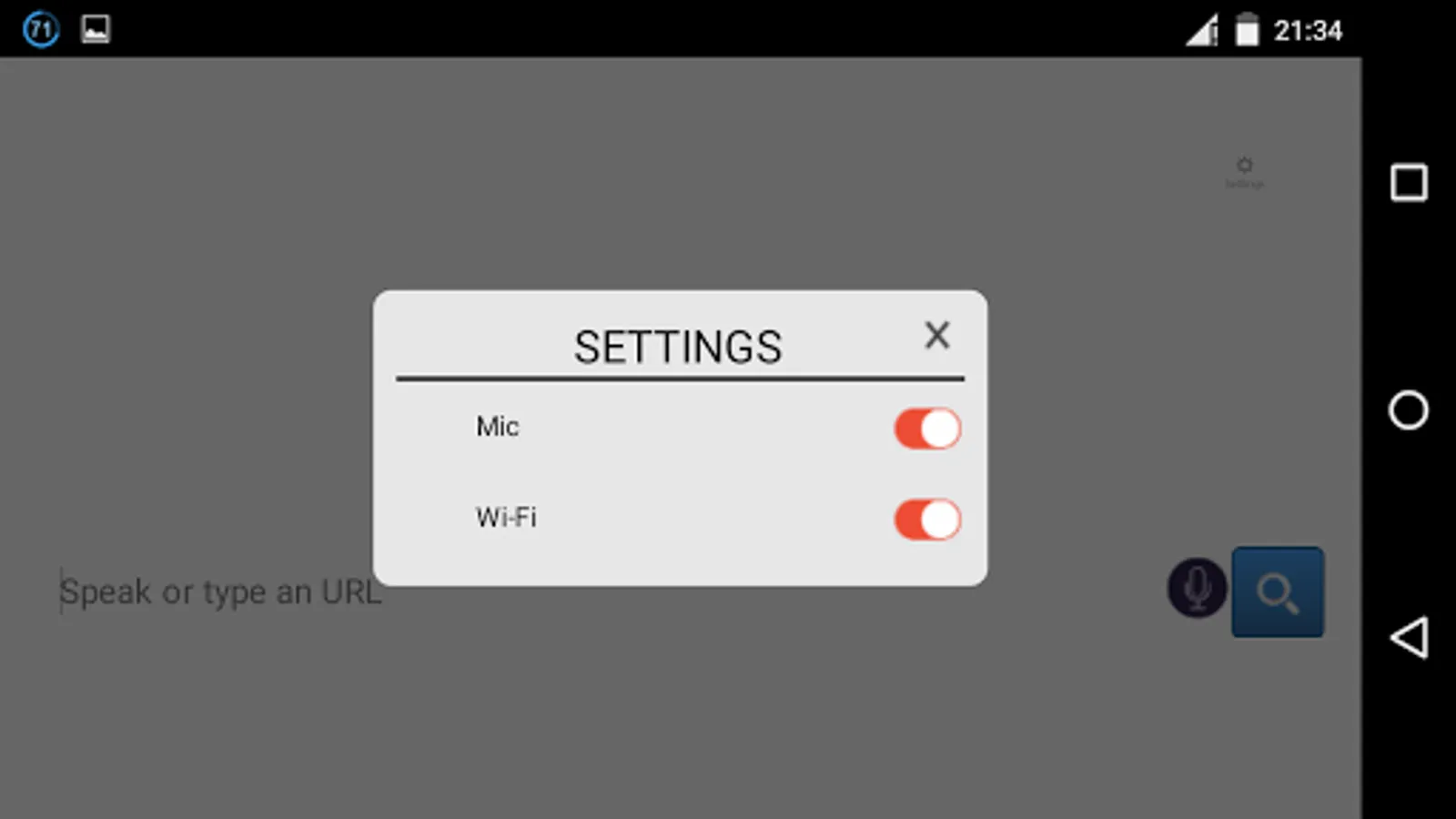Tap the image notification icon in status bar
This screenshot has width=1456, height=819.
(96, 29)
